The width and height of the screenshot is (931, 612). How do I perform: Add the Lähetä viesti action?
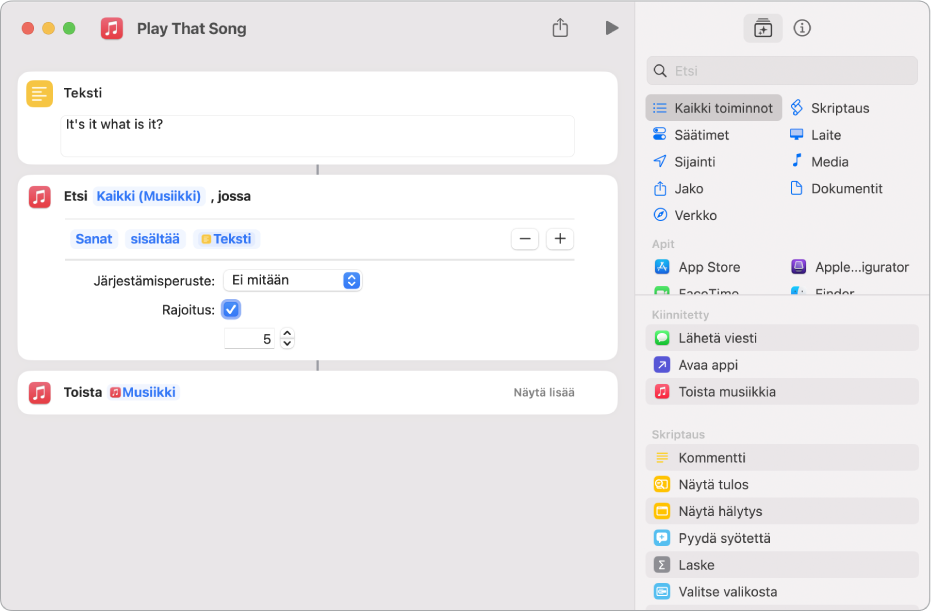pyautogui.click(x=782, y=338)
